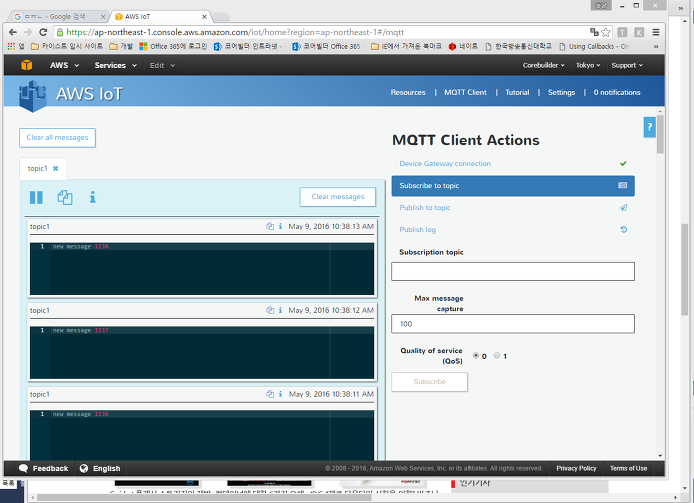Select QoS 0 radio button

[476, 355]
